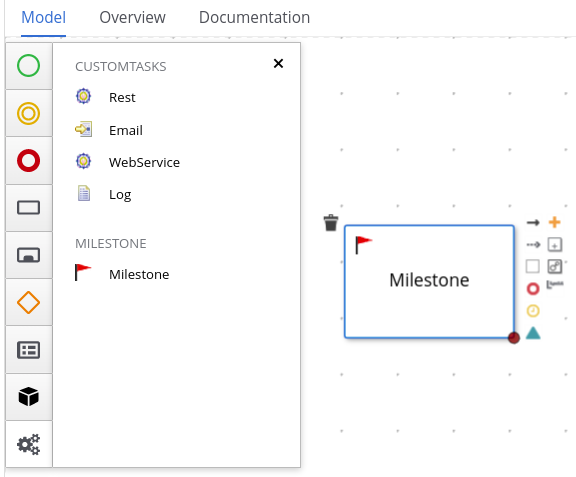Close the Custom Tasks flyout panel
Image resolution: width=576 pixels, height=477 pixels.
(278, 64)
